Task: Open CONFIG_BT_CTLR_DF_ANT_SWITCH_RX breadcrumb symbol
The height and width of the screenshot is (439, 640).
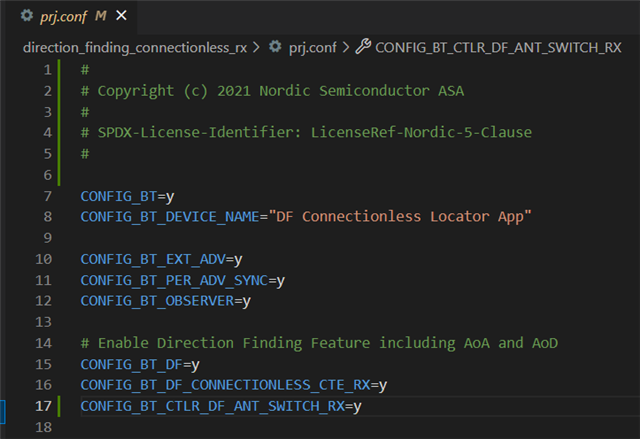Action: click(498, 48)
